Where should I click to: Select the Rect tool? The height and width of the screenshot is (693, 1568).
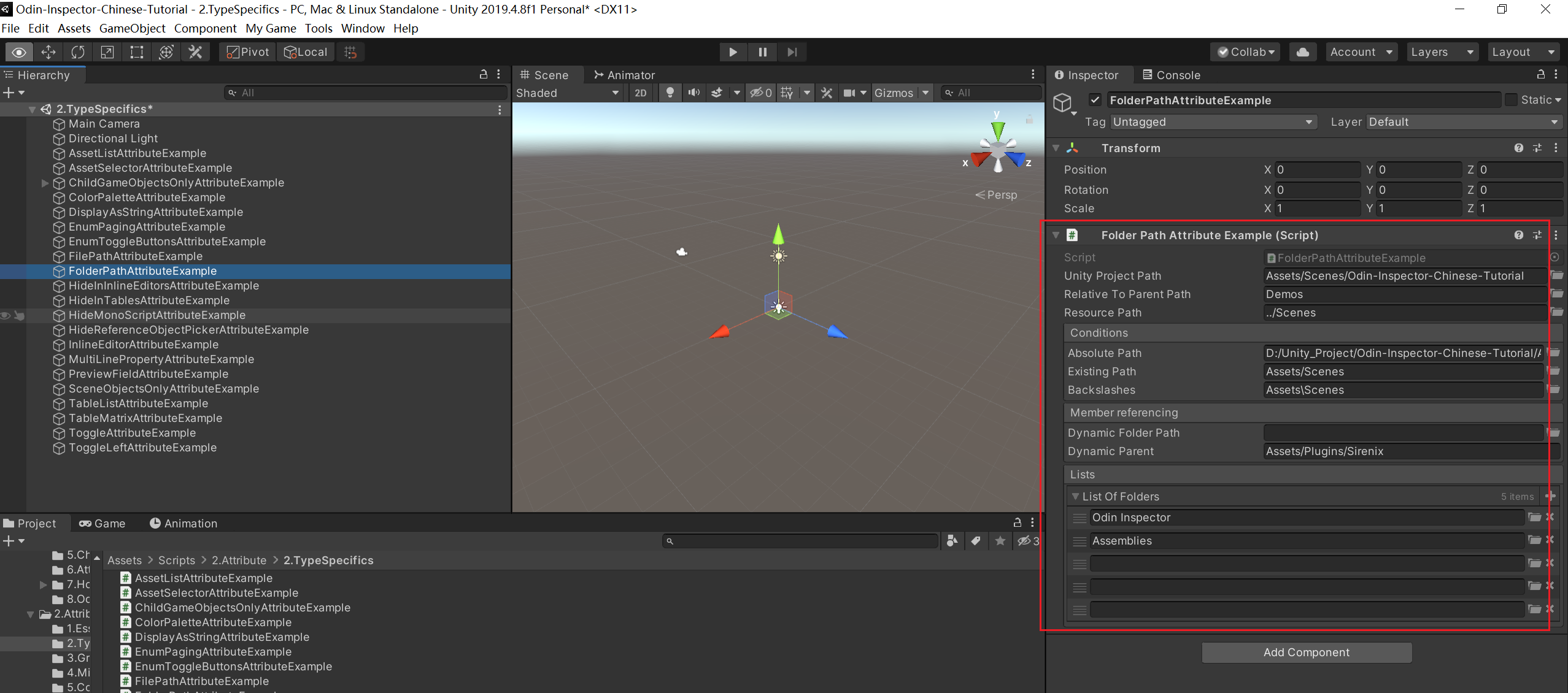pyautogui.click(x=137, y=52)
